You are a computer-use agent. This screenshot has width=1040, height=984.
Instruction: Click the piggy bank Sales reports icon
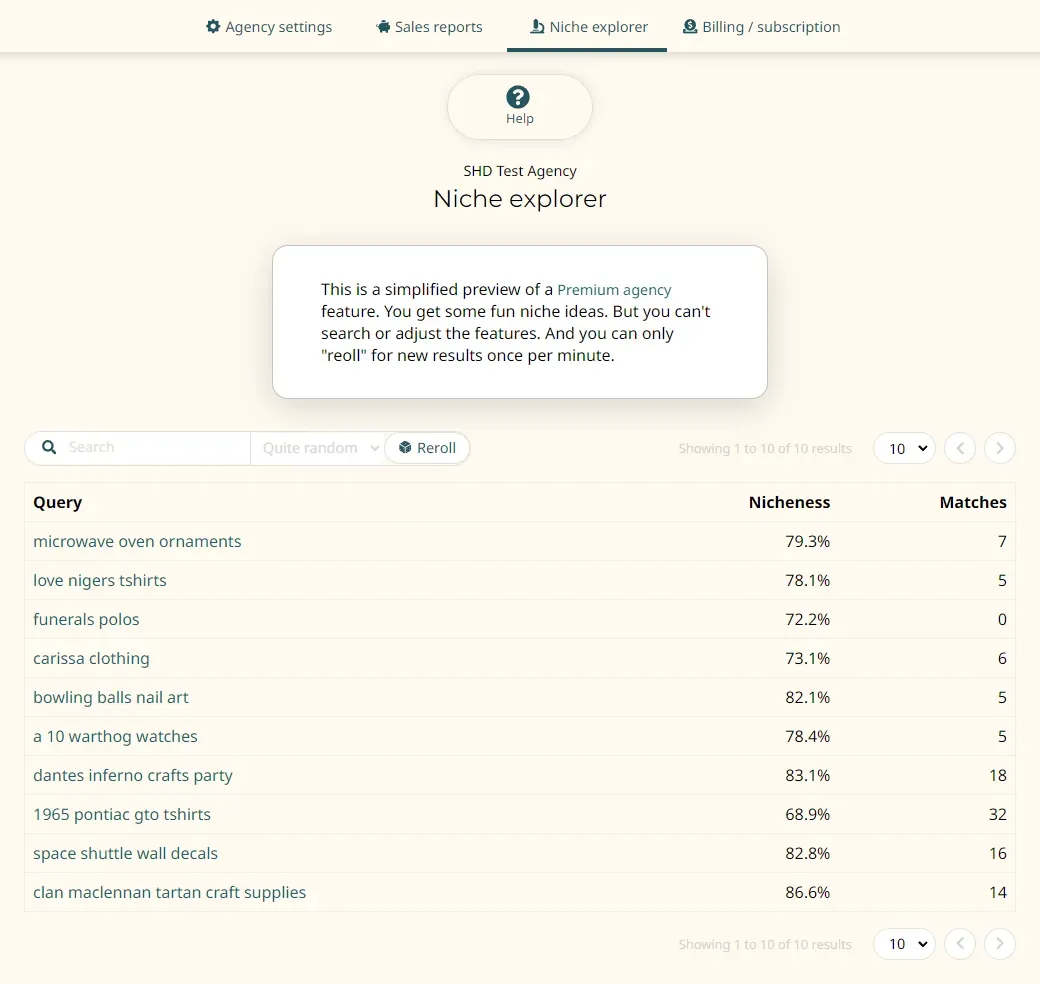click(383, 27)
